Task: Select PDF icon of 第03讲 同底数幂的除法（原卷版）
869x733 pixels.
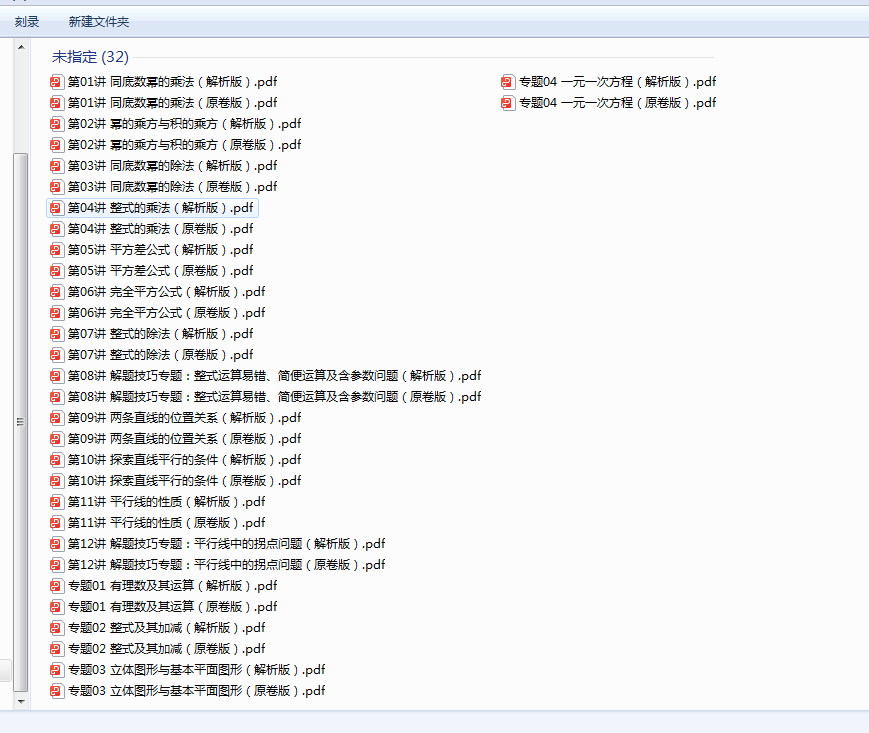Action: pos(57,187)
